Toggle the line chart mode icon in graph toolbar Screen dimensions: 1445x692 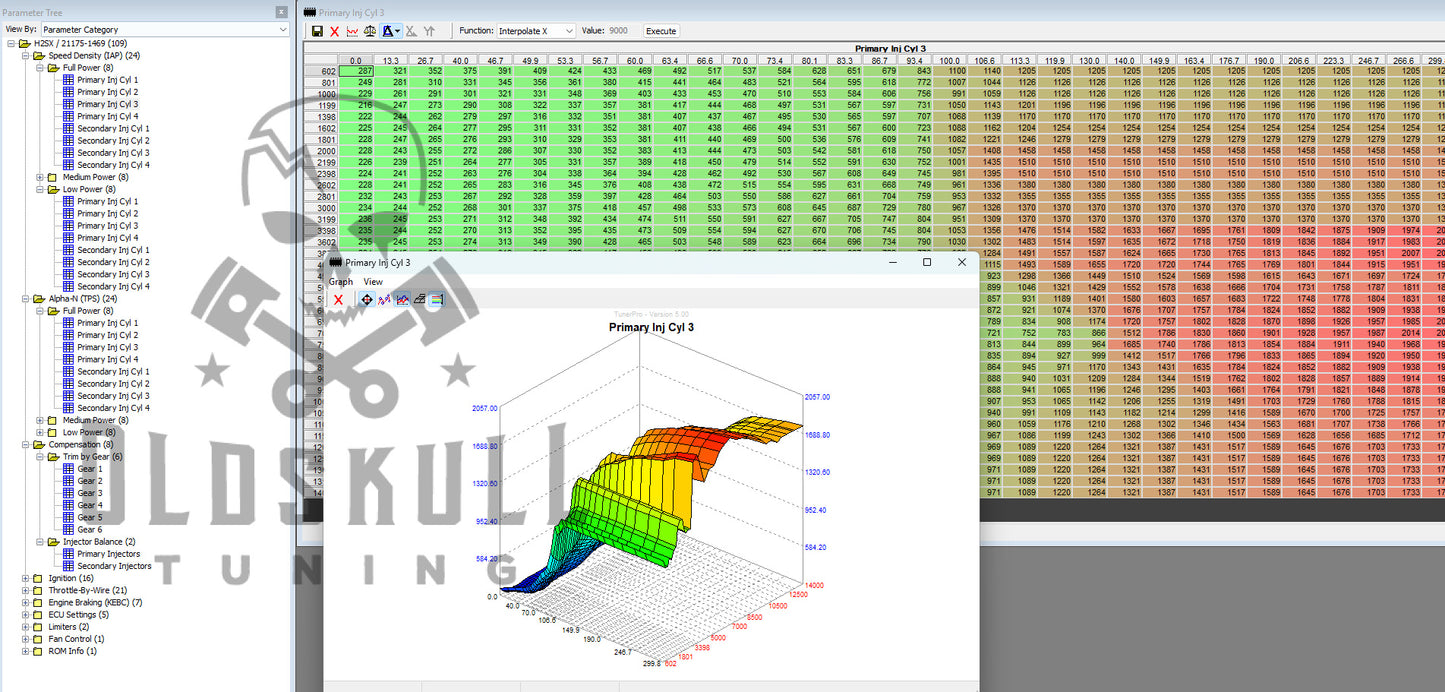coord(384,299)
